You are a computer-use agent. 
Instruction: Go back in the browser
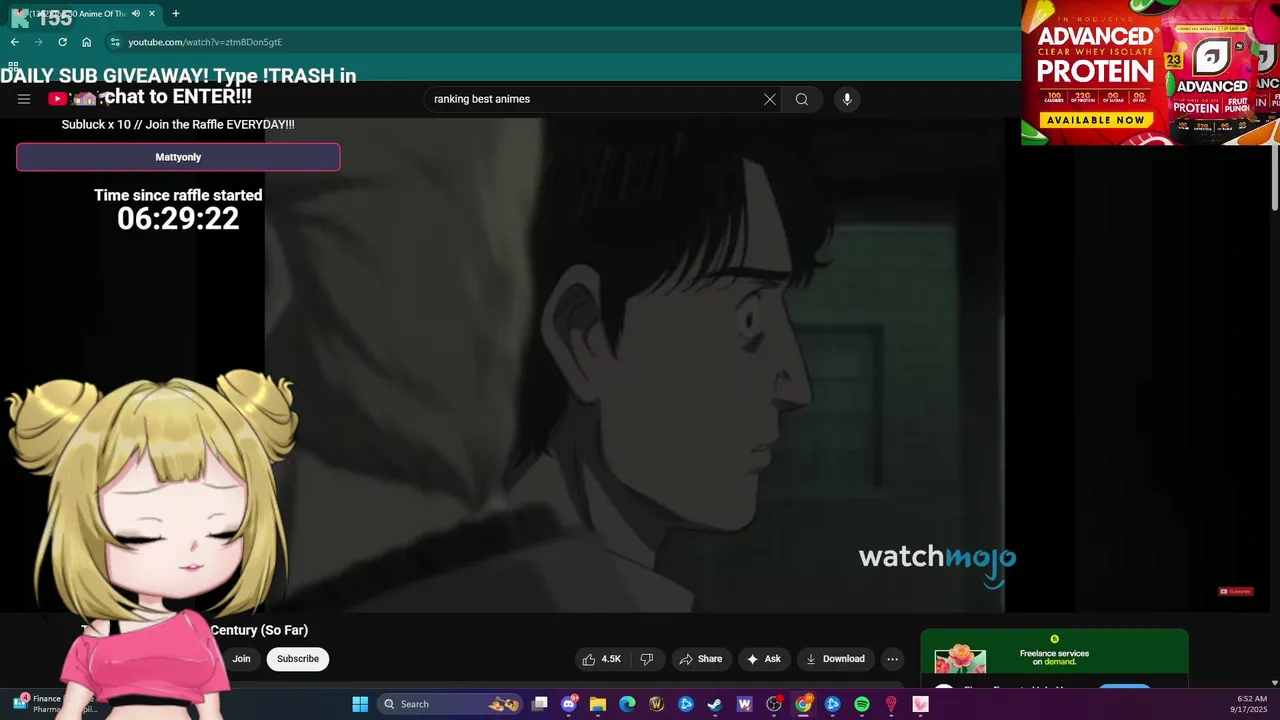pos(14,42)
